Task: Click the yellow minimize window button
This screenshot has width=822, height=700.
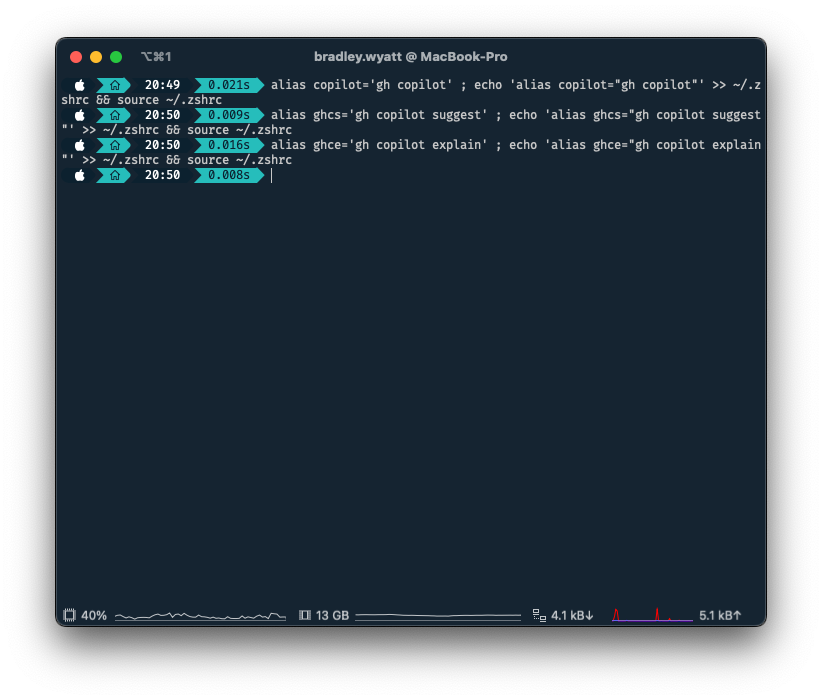Action: point(96,57)
